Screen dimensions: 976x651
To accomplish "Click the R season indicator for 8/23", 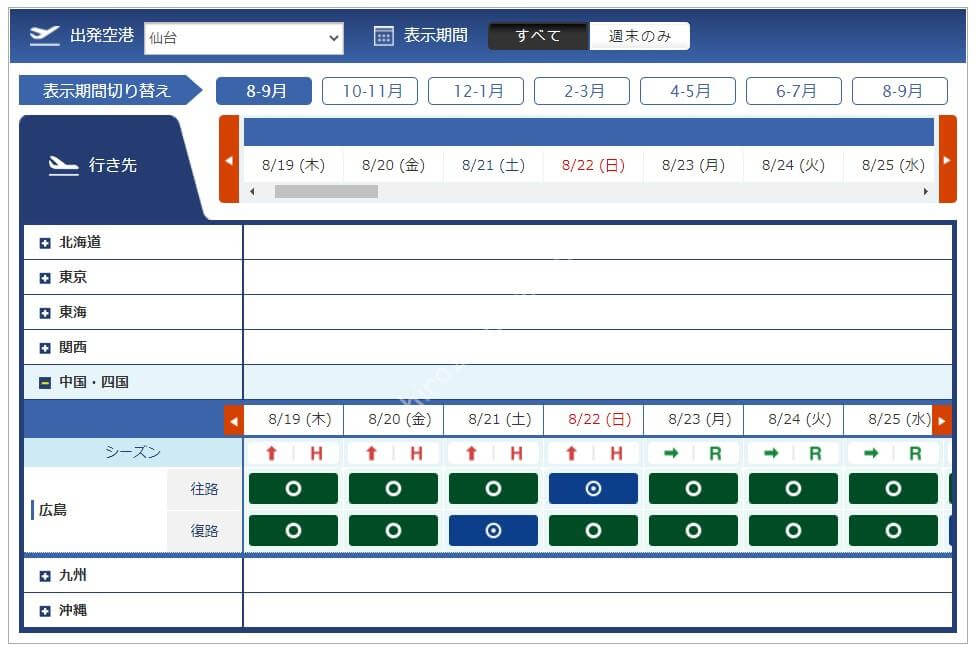I will [x=715, y=454].
